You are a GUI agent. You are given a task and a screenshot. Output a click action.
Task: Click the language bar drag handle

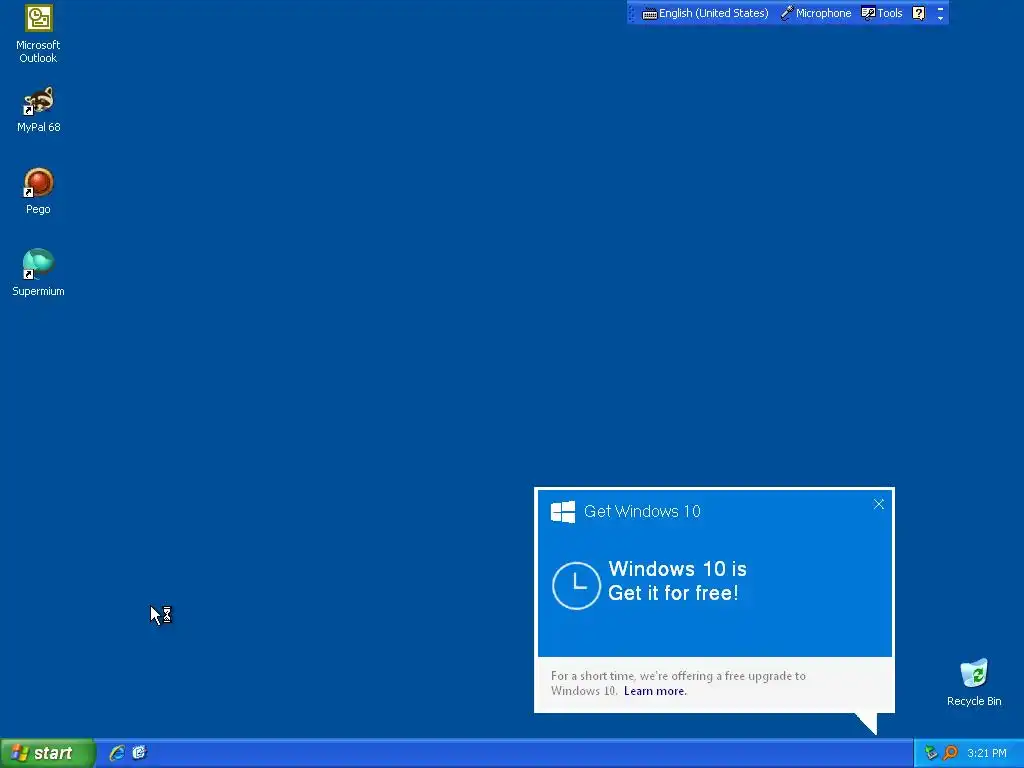click(632, 13)
